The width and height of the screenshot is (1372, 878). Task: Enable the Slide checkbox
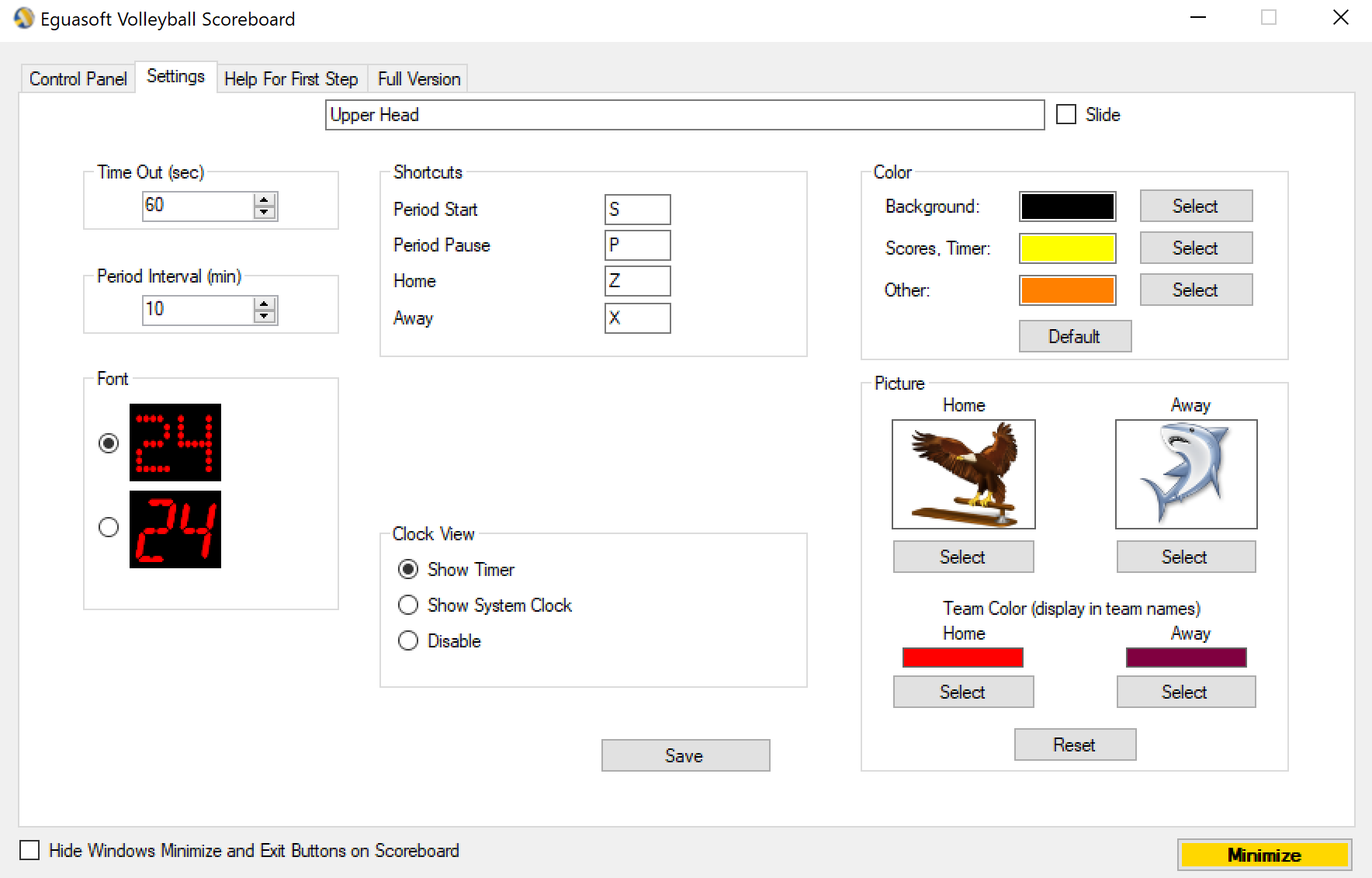[1066, 115]
